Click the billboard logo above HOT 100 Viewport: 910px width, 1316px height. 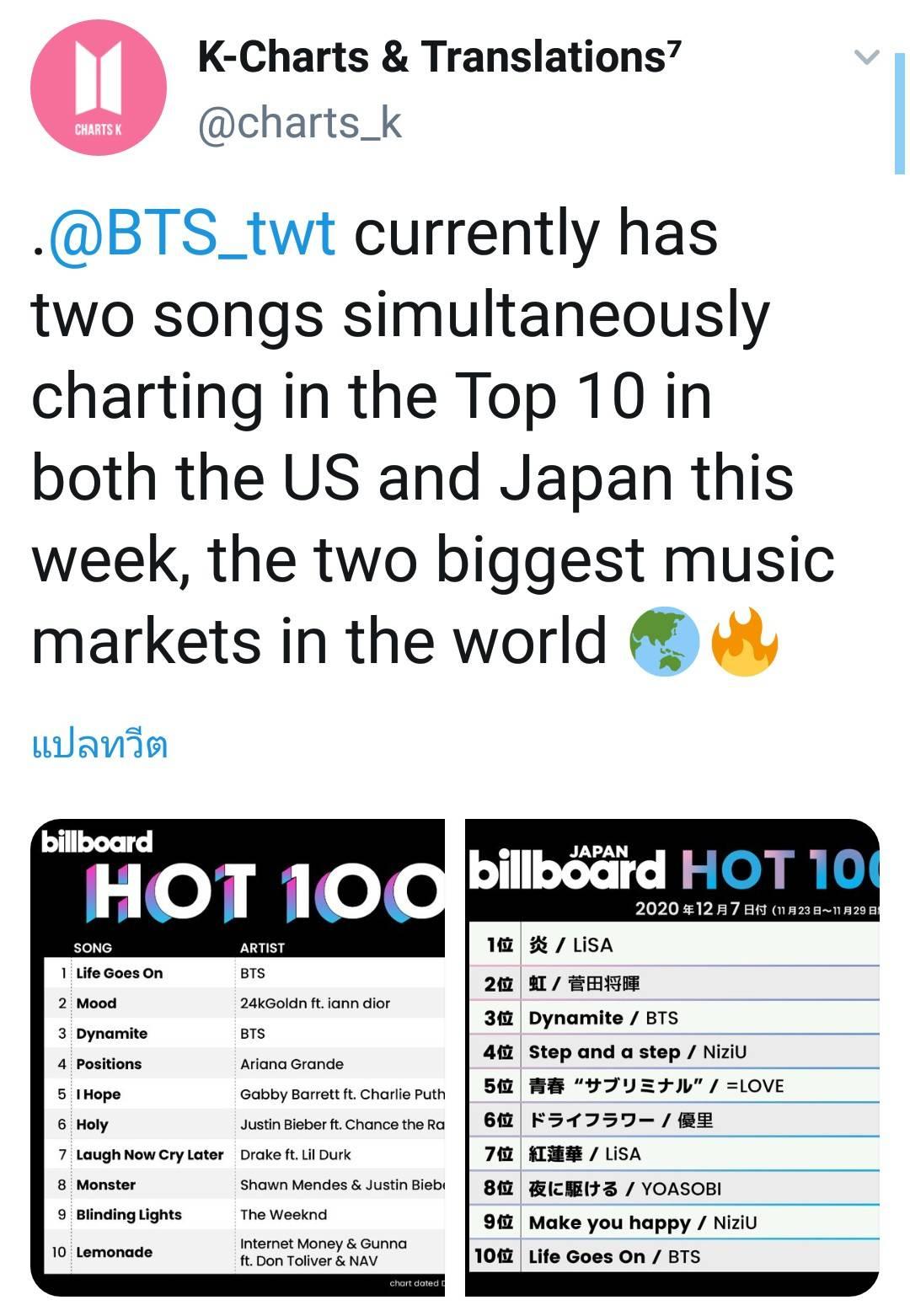tap(97, 842)
